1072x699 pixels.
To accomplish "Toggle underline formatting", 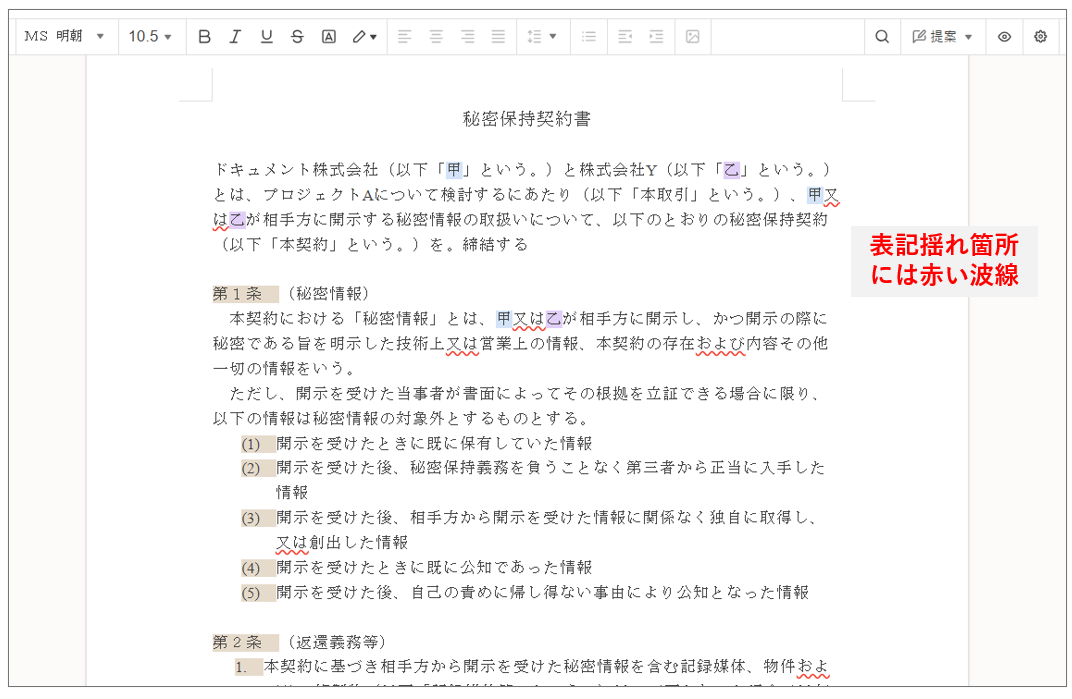I will click(266, 37).
